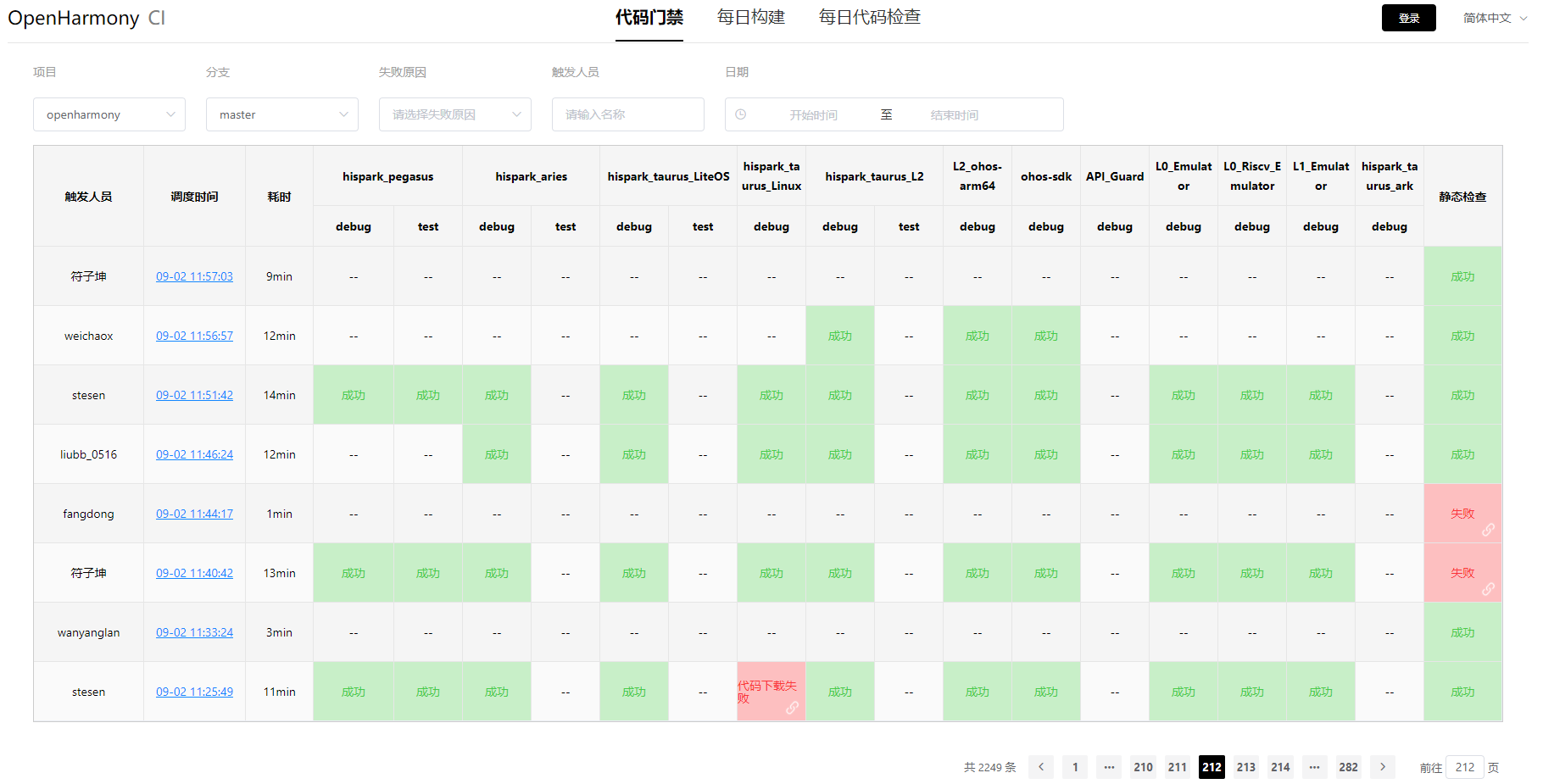Open the failure reason dropdown

(455, 114)
